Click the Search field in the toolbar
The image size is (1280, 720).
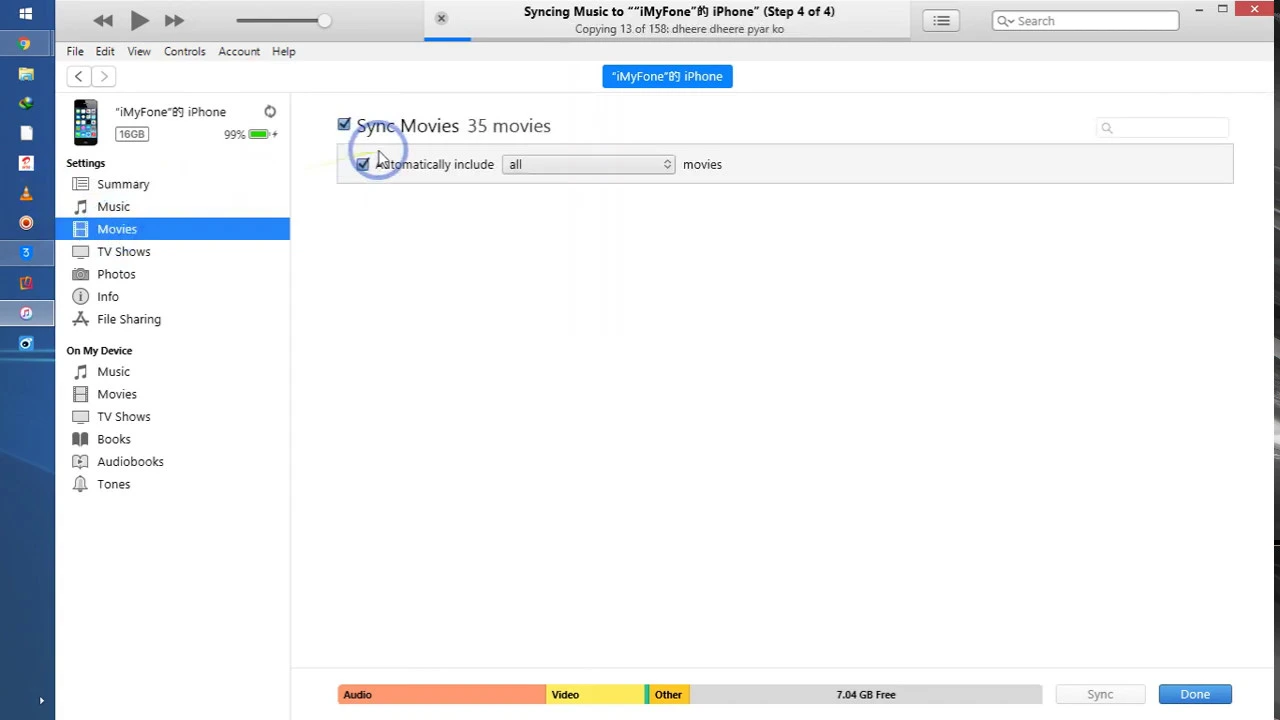pos(1085,20)
